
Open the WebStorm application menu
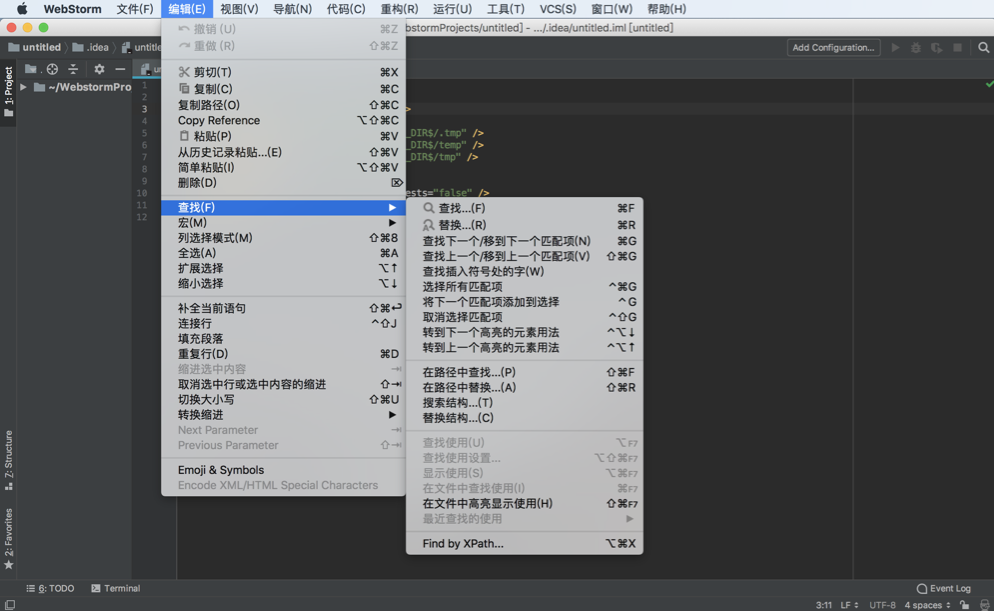(x=72, y=9)
